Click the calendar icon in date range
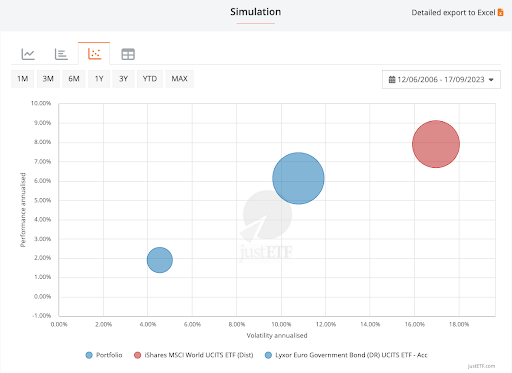Viewport: 512px width, 373px height. click(x=392, y=79)
